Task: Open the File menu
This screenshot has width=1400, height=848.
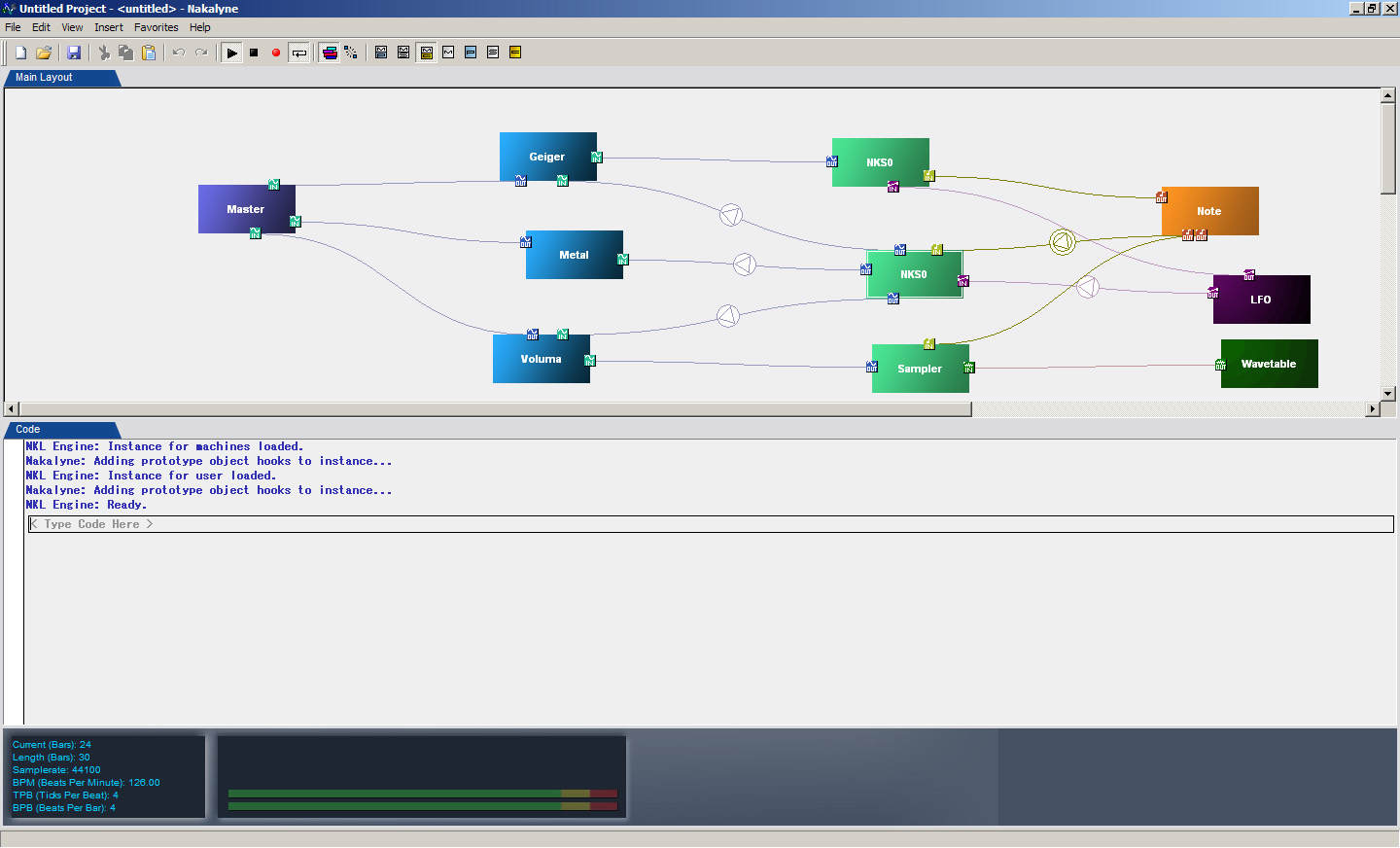Action: (13, 27)
